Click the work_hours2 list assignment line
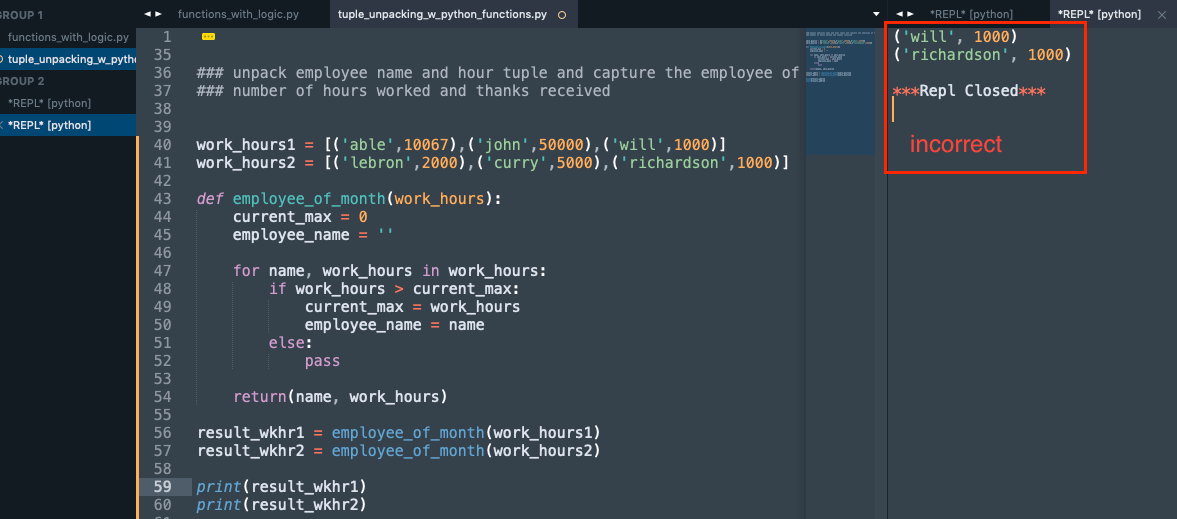The image size is (1177, 519). point(492,162)
